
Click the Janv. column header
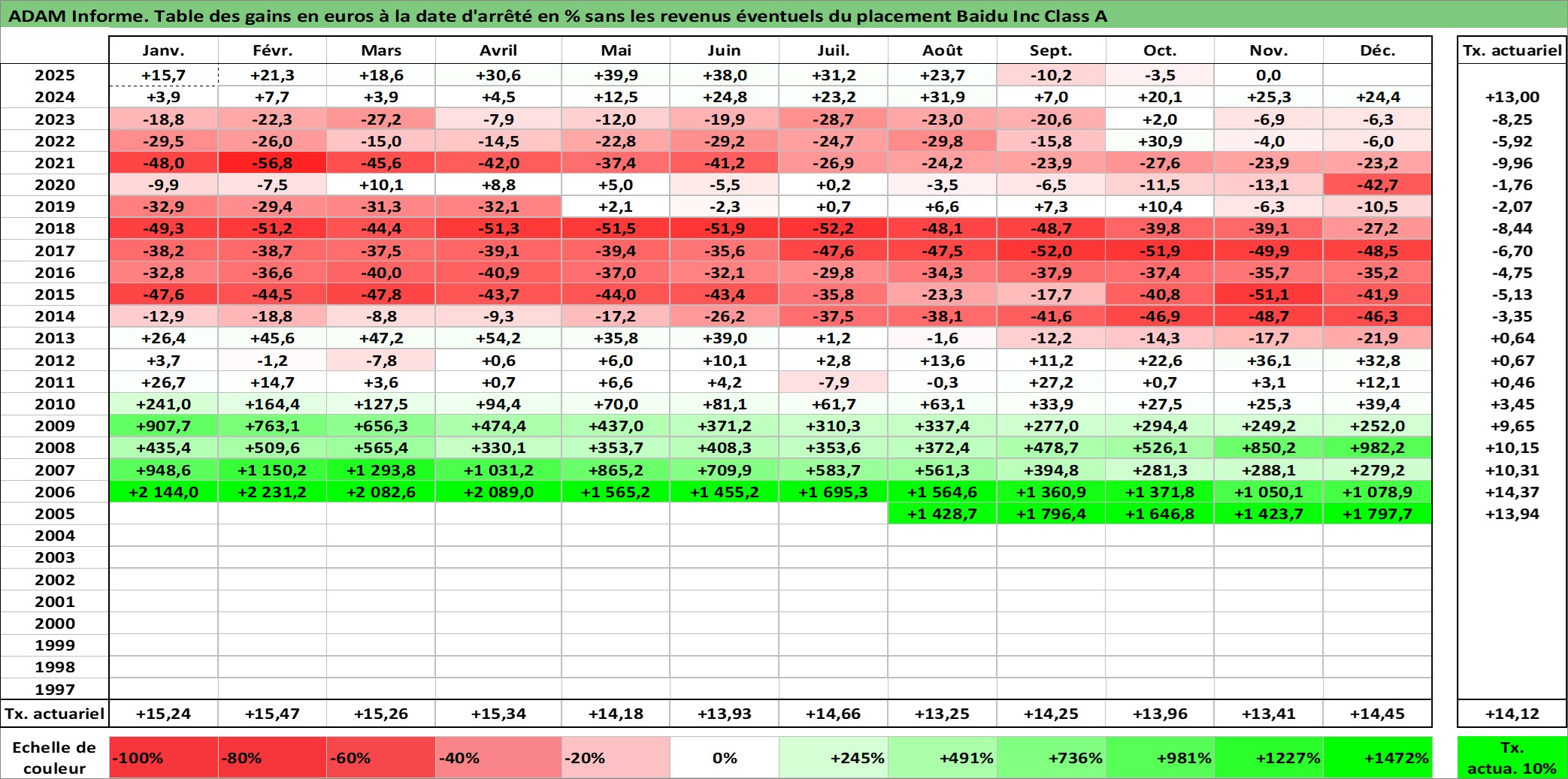click(163, 50)
